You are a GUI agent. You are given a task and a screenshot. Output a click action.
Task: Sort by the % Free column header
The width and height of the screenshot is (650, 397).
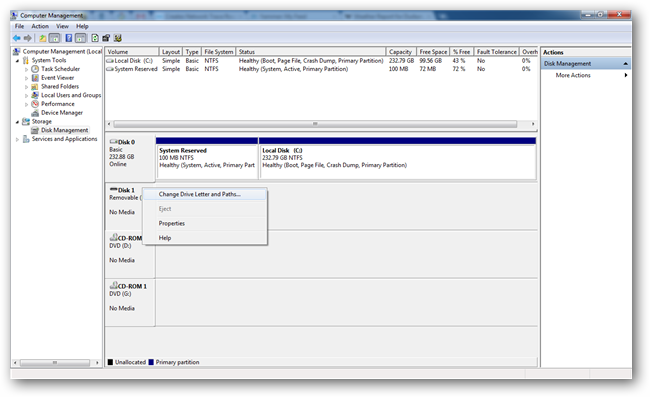pyautogui.click(x=461, y=52)
